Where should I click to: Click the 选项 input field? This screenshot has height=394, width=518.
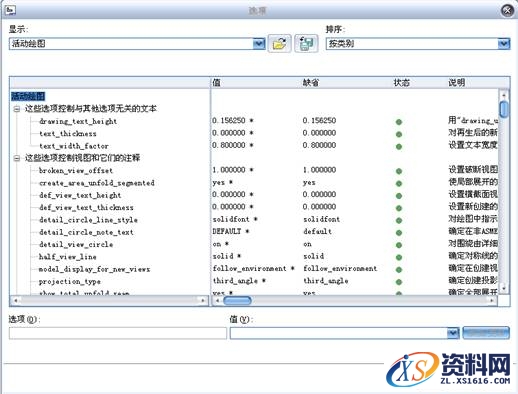tap(118, 333)
